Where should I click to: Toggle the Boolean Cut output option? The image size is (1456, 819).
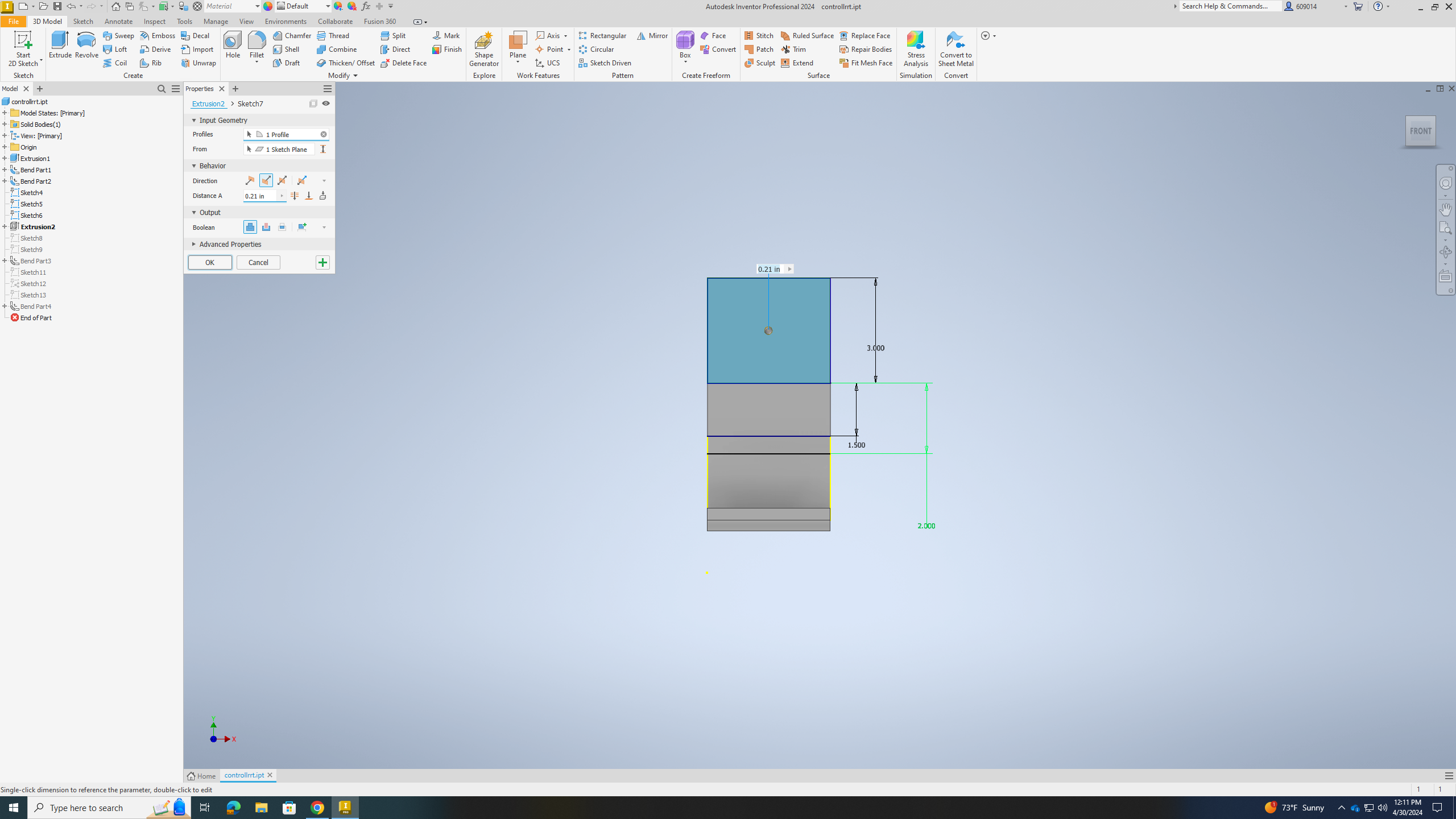click(x=266, y=227)
